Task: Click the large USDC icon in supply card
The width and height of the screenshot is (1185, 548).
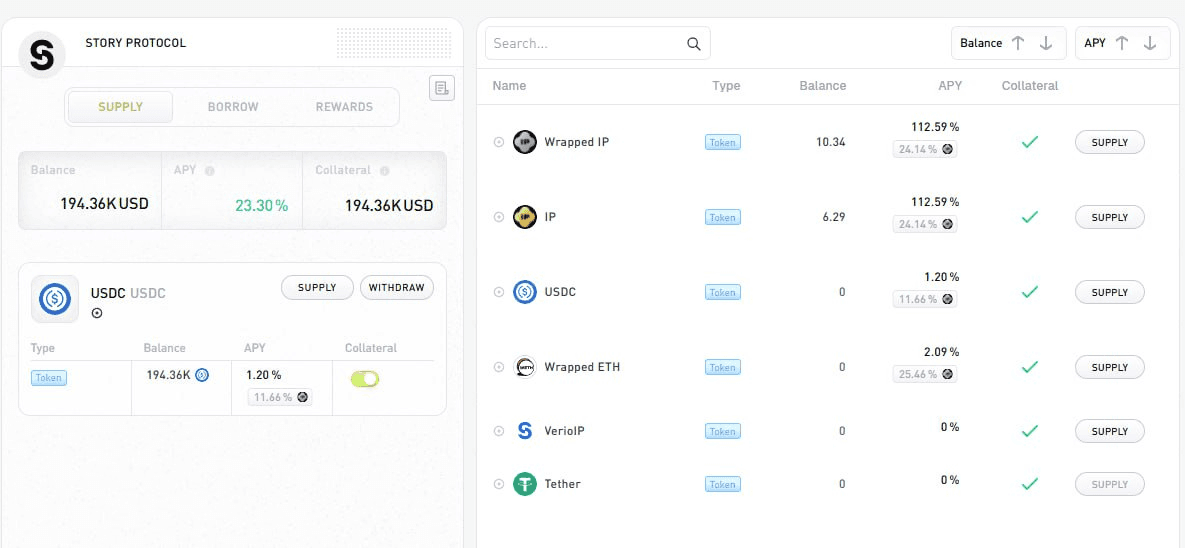Action: pyautogui.click(x=55, y=299)
